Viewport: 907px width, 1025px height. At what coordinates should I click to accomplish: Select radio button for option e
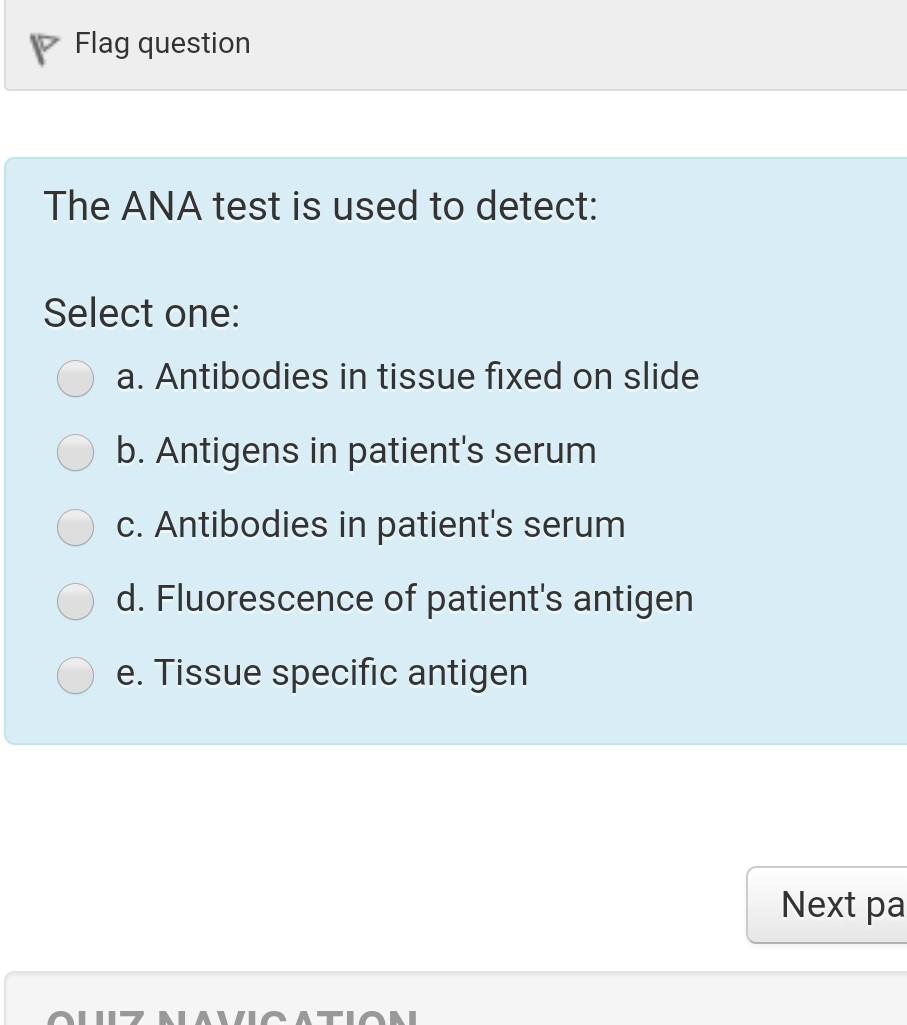[75, 675]
